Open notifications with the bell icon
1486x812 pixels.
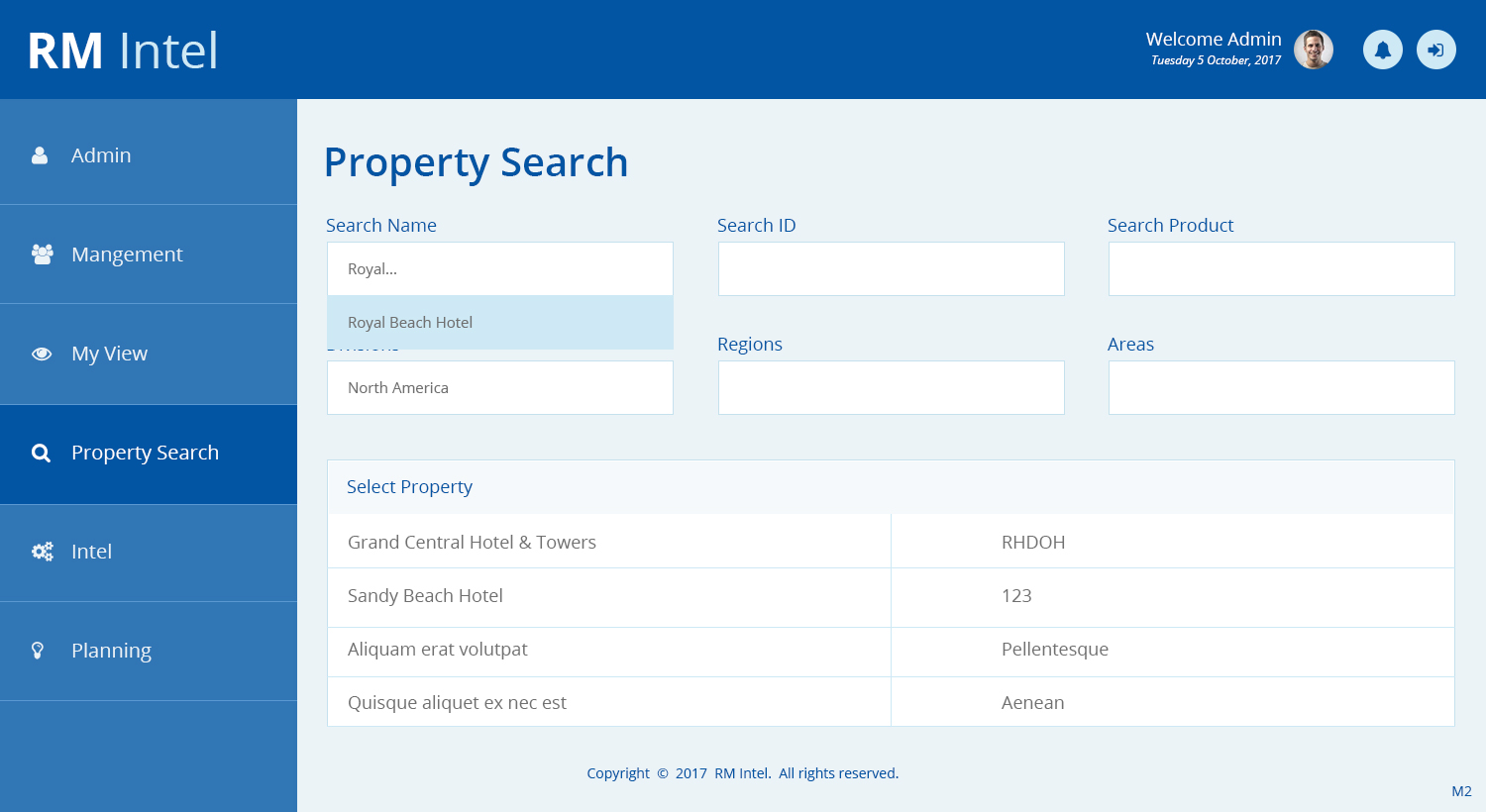pyautogui.click(x=1382, y=49)
